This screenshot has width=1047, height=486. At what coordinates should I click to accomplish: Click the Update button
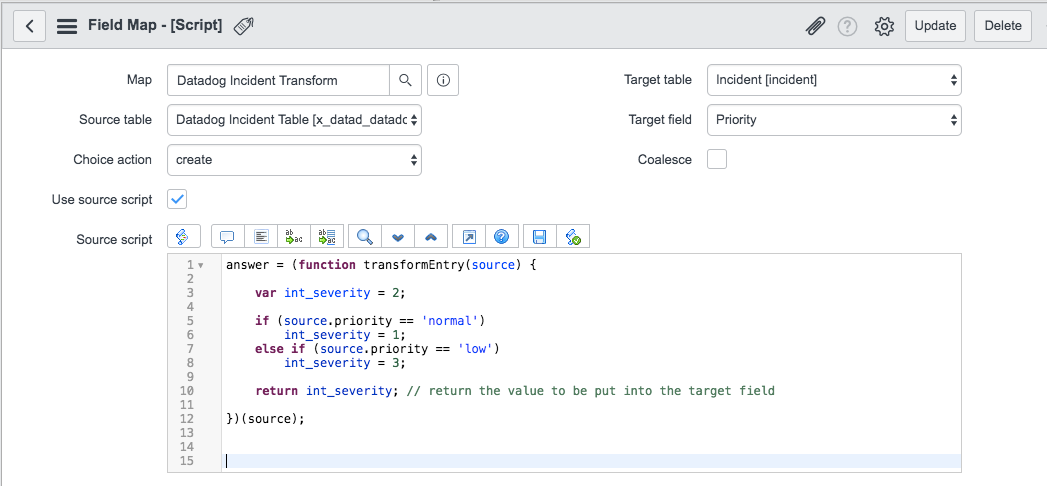(935, 26)
